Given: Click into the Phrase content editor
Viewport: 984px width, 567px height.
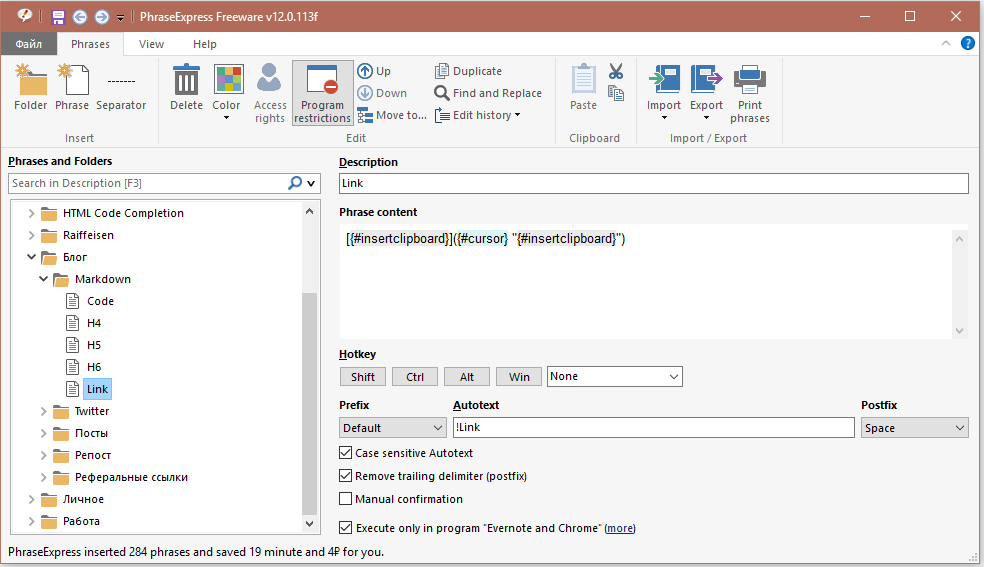Looking at the screenshot, I should click(x=646, y=282).
